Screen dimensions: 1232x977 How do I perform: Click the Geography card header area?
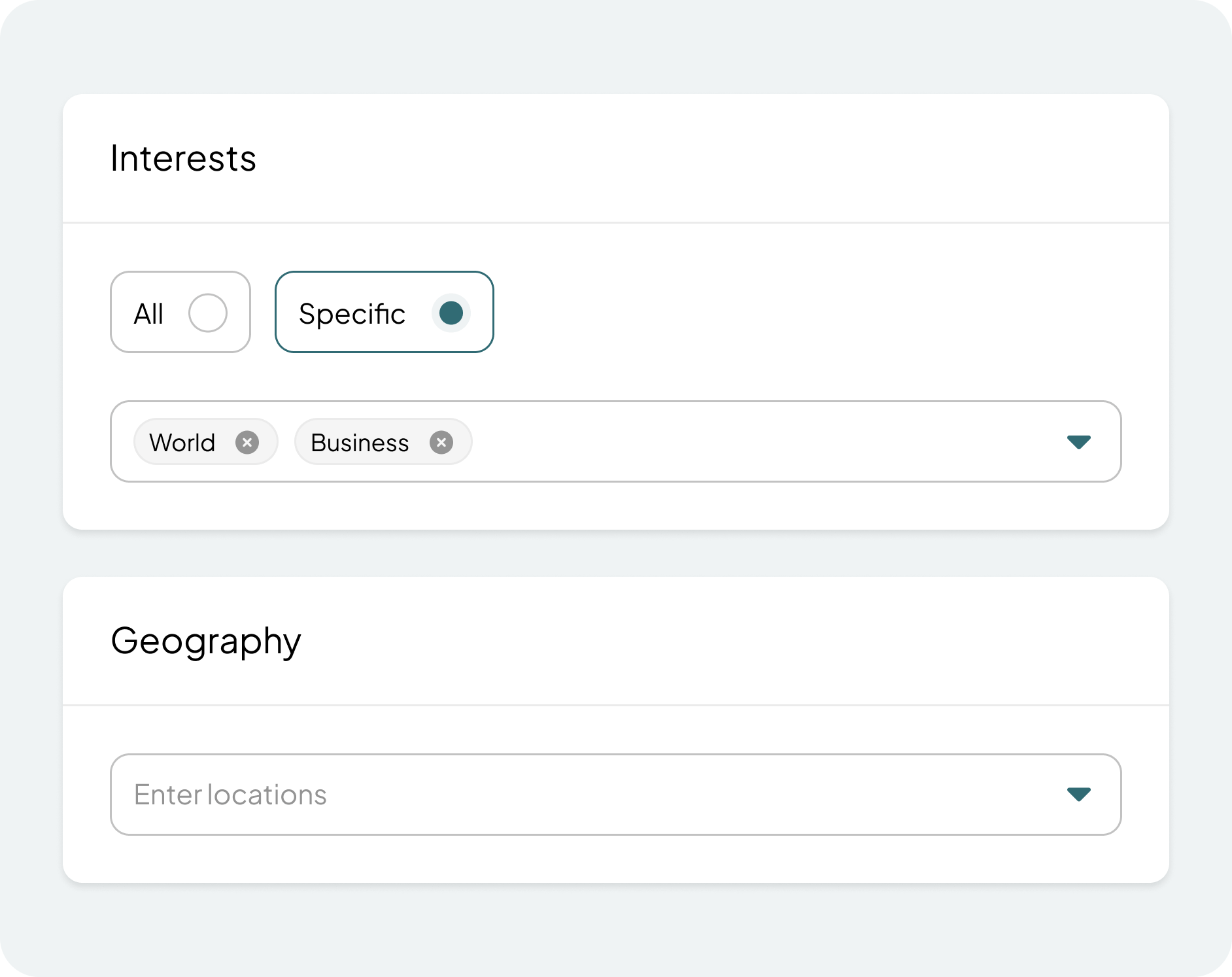click(x=654, y=641)
